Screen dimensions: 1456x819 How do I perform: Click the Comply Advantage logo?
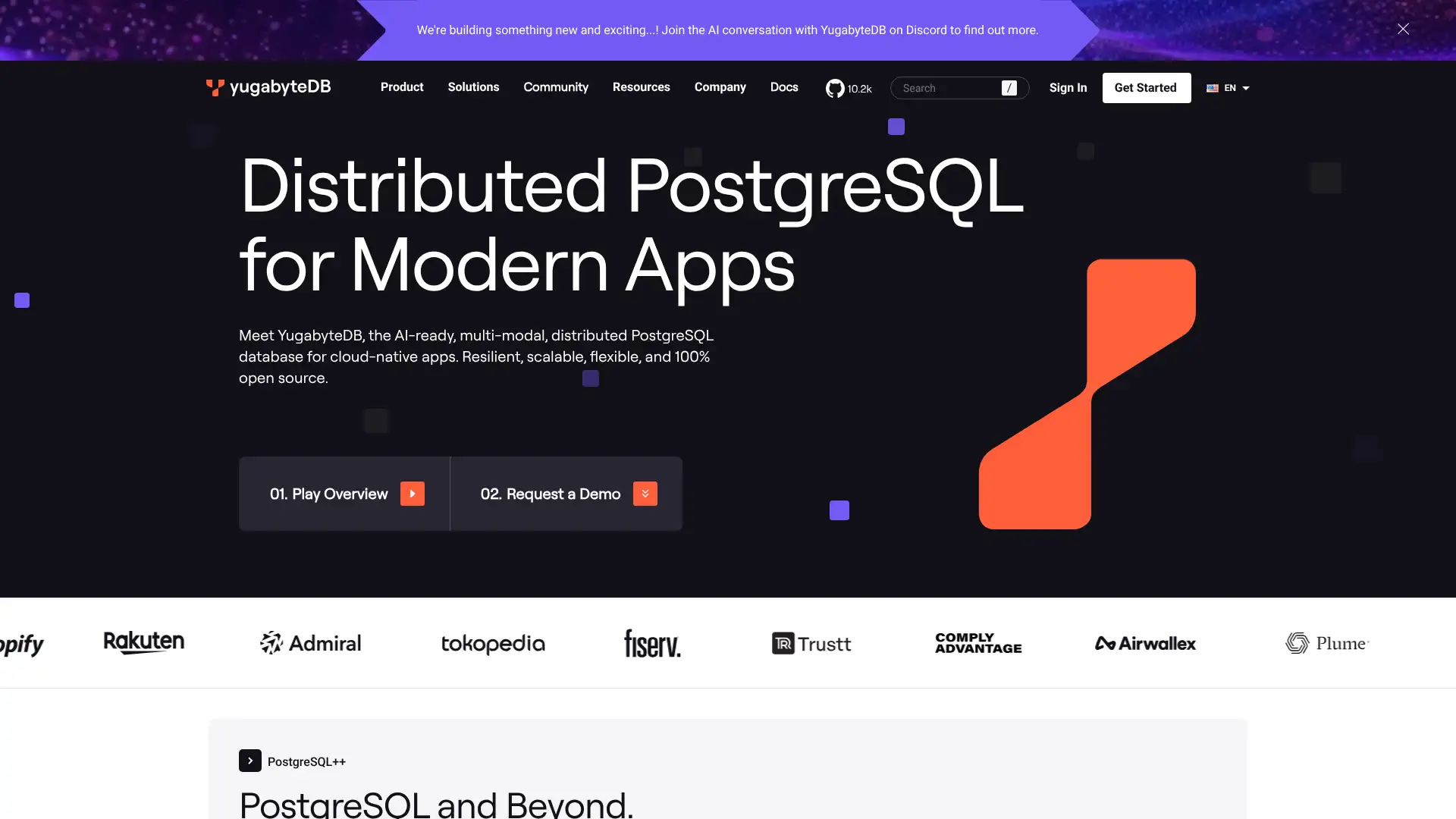click(x=978, y=643)
